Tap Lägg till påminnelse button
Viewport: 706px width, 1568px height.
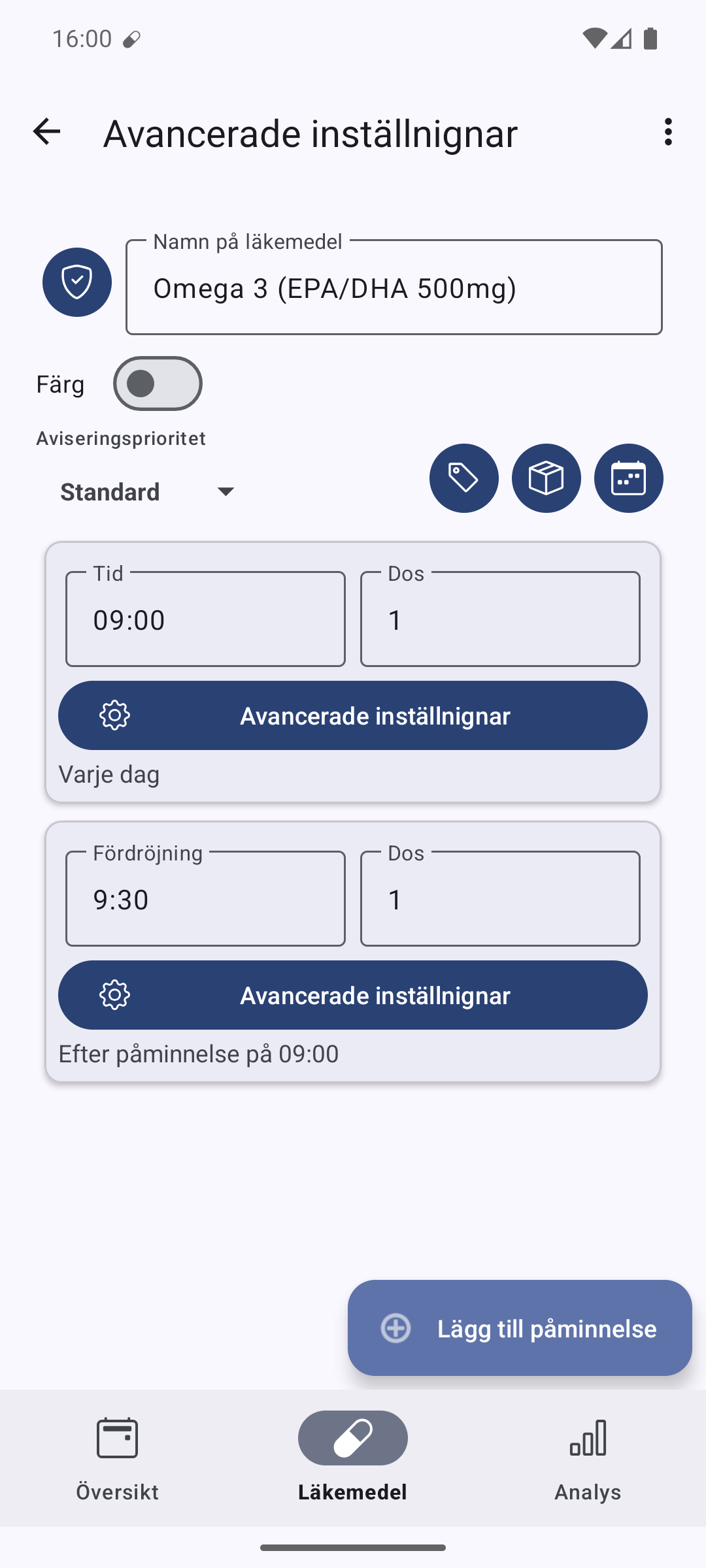(x=520, y=1328)
